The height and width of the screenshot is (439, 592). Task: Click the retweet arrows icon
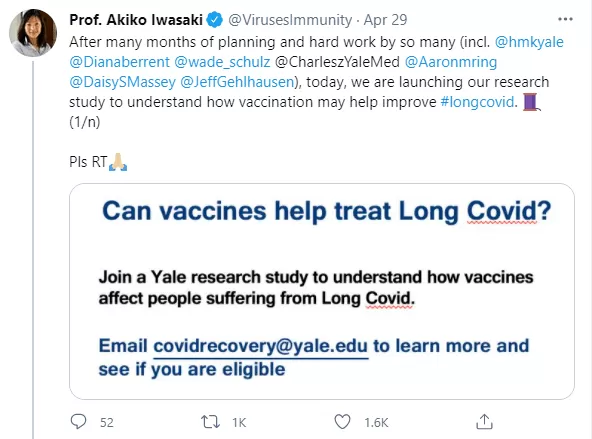click(x=210, y=422)
